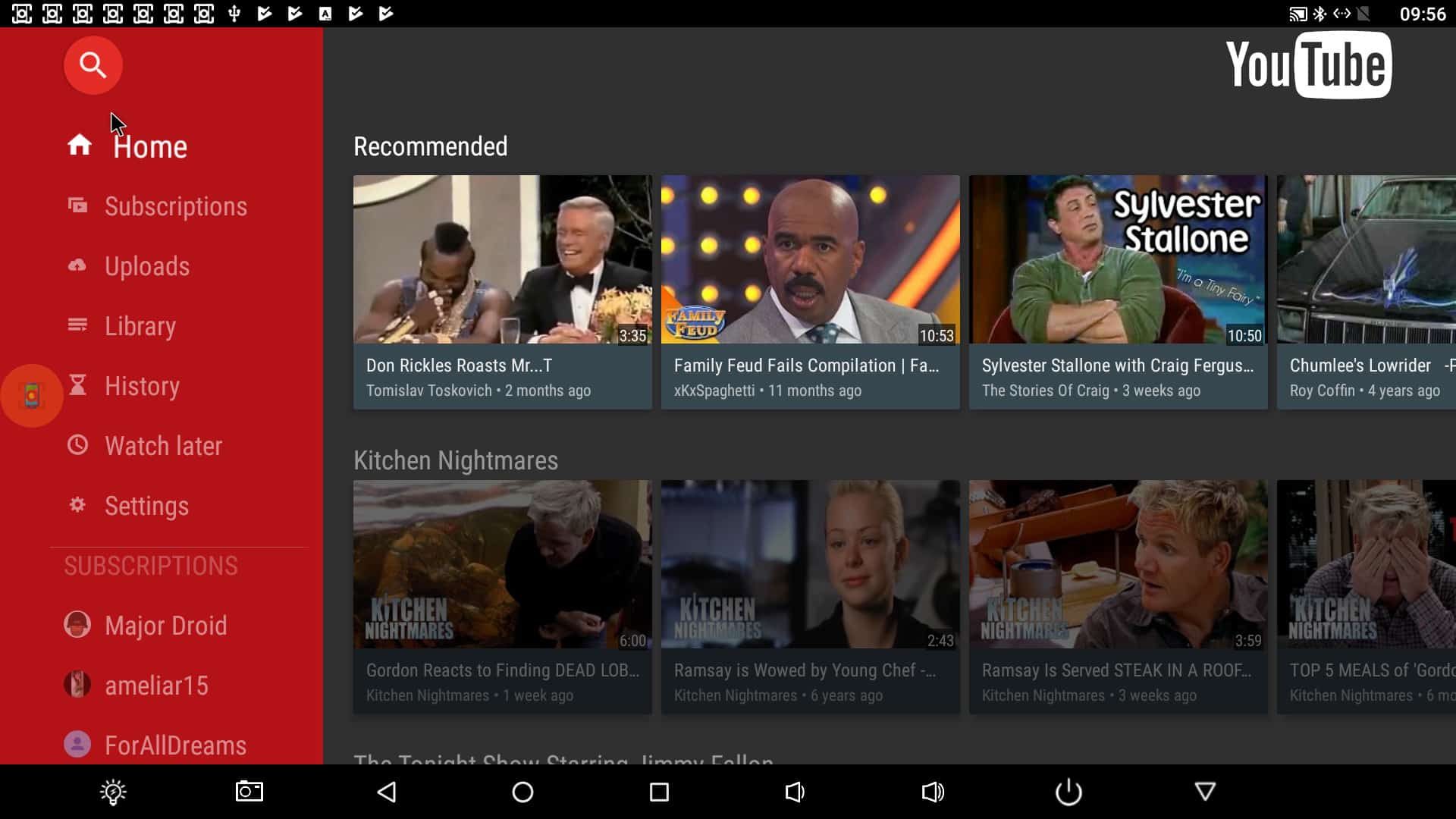The height and width of the screenshot is (819, 1456).
Task: Play the Family Feud Fails Compilation video
Action: [810, 260]
